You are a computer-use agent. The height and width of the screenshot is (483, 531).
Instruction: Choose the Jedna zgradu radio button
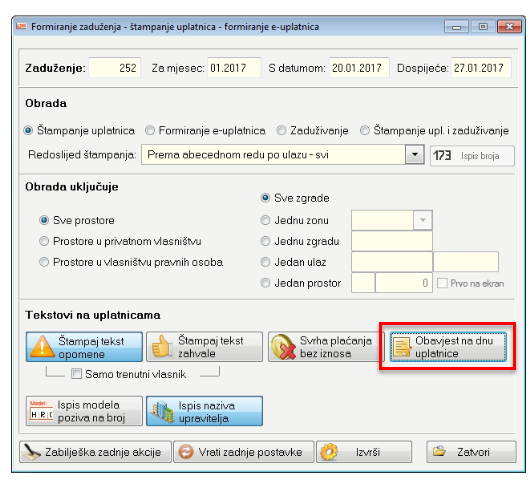(265, 241)
